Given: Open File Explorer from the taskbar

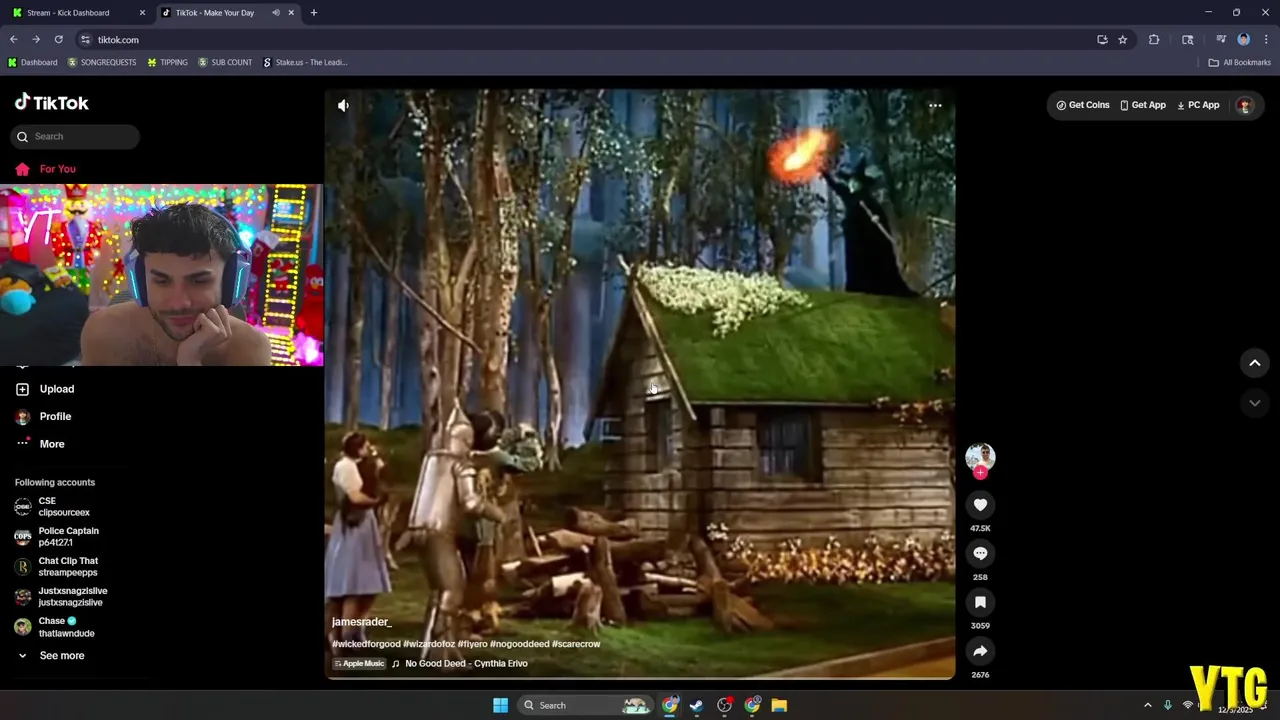Looking at the screenshot, I should coord(779,706).
